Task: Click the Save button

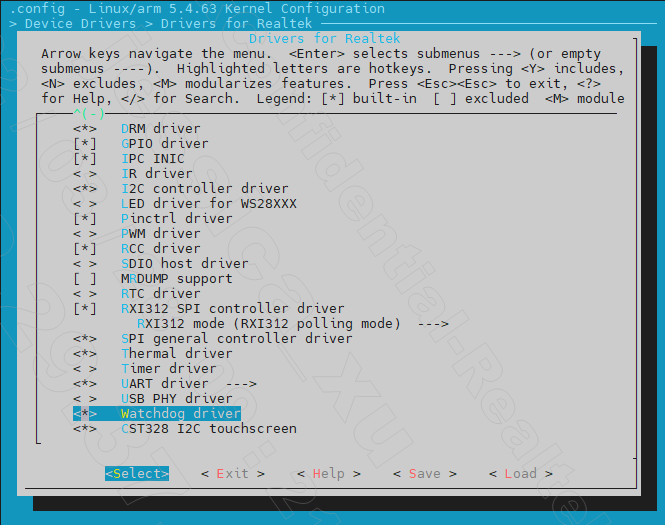Action: tap(424, 474)
